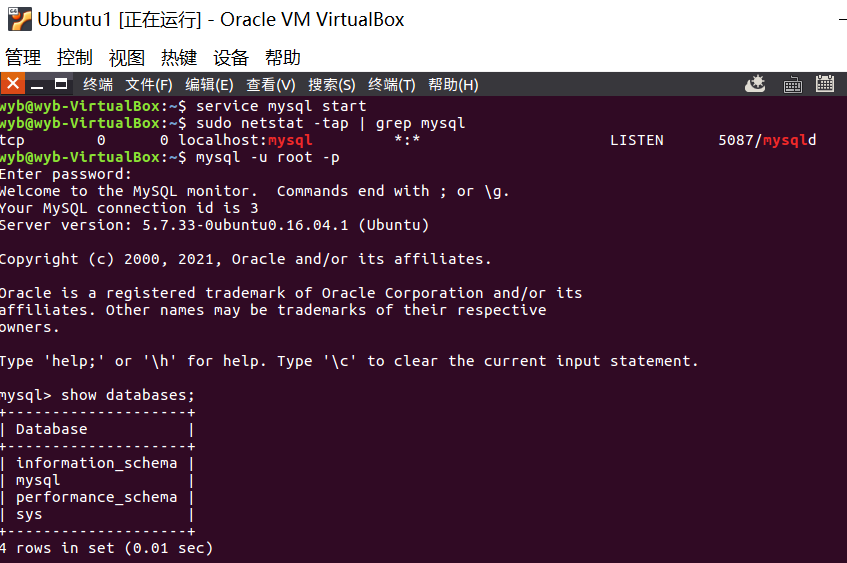847x563 pixels.
Task: Open the 搜索(S) search menu
Action: 332,85
